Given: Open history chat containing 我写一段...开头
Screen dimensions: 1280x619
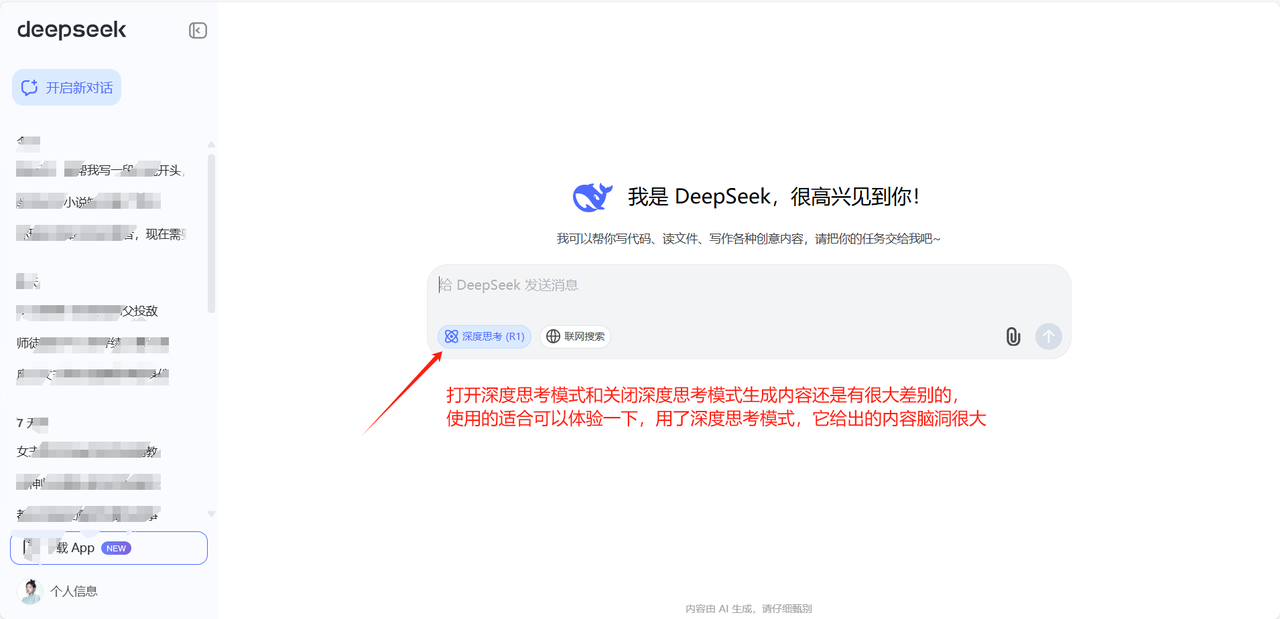Looking at the screenshot, I should [101, 171].
